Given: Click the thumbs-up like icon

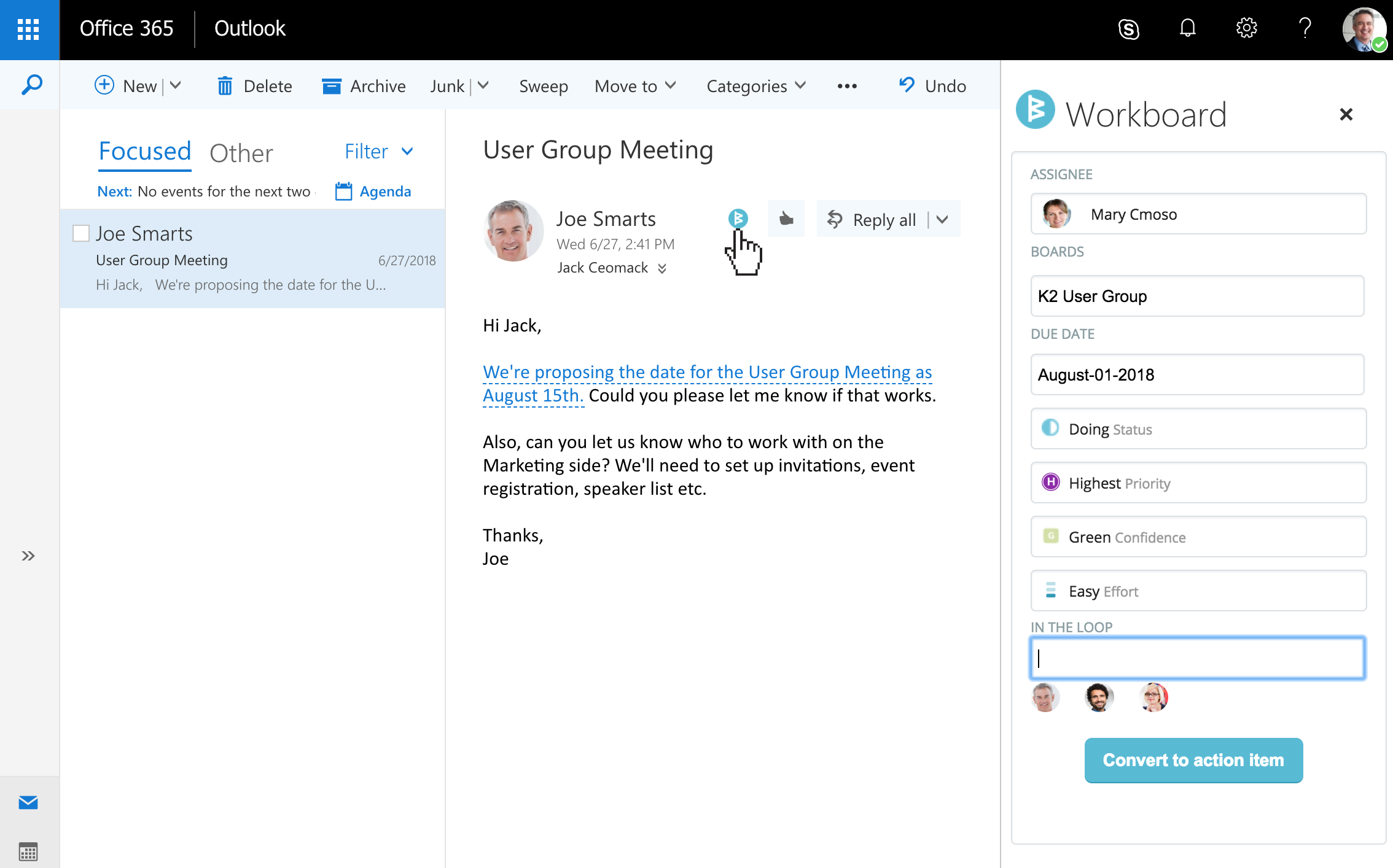Looking at the screenshot, I should [x=786, y=219].
